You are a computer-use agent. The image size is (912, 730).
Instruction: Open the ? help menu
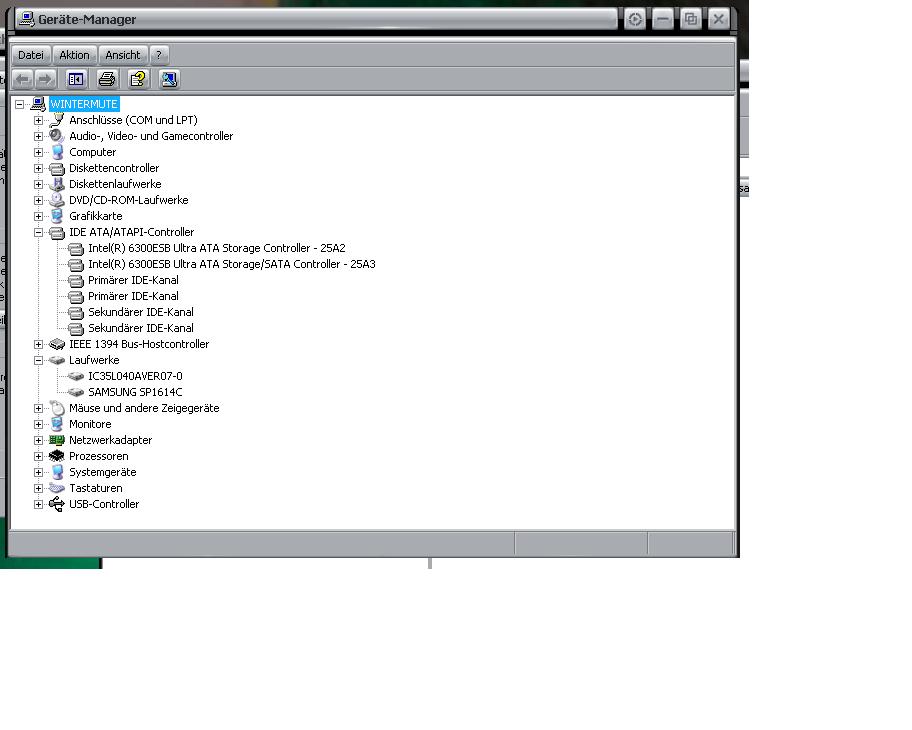pyautogui.click(x=159, y=55)
